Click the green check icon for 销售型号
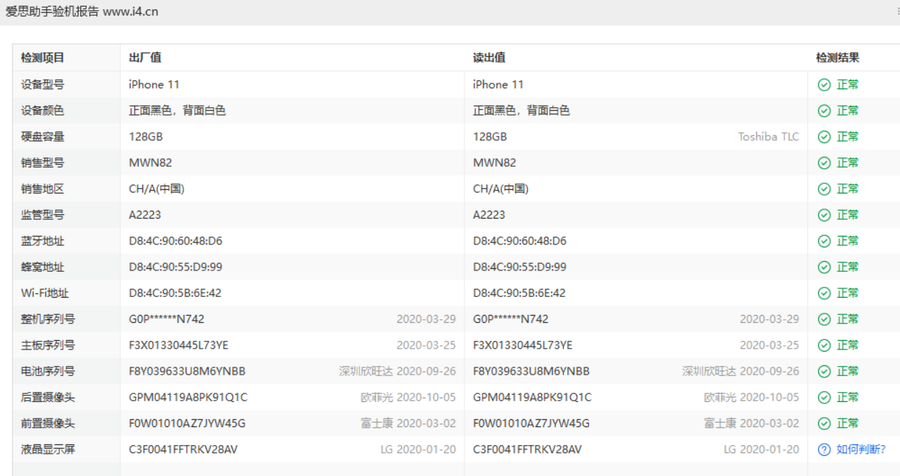This screenshot has width=900, height=476. click(824, 163)
